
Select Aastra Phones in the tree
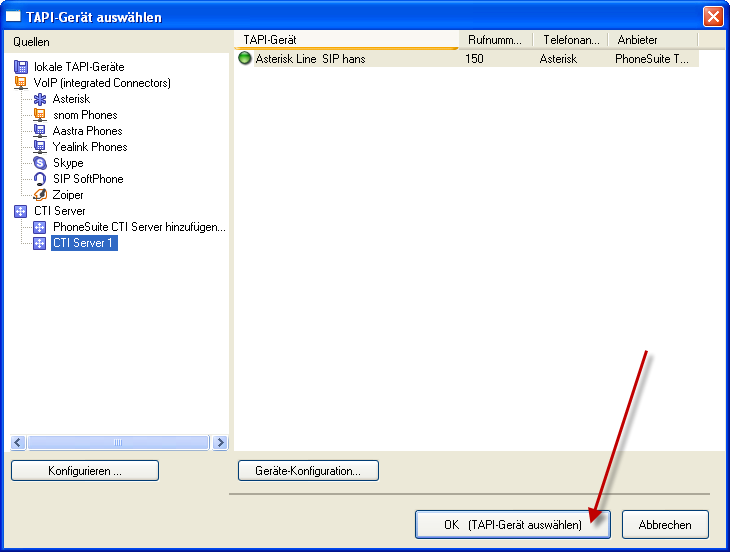pyautogui.click(x=87, y=131)
